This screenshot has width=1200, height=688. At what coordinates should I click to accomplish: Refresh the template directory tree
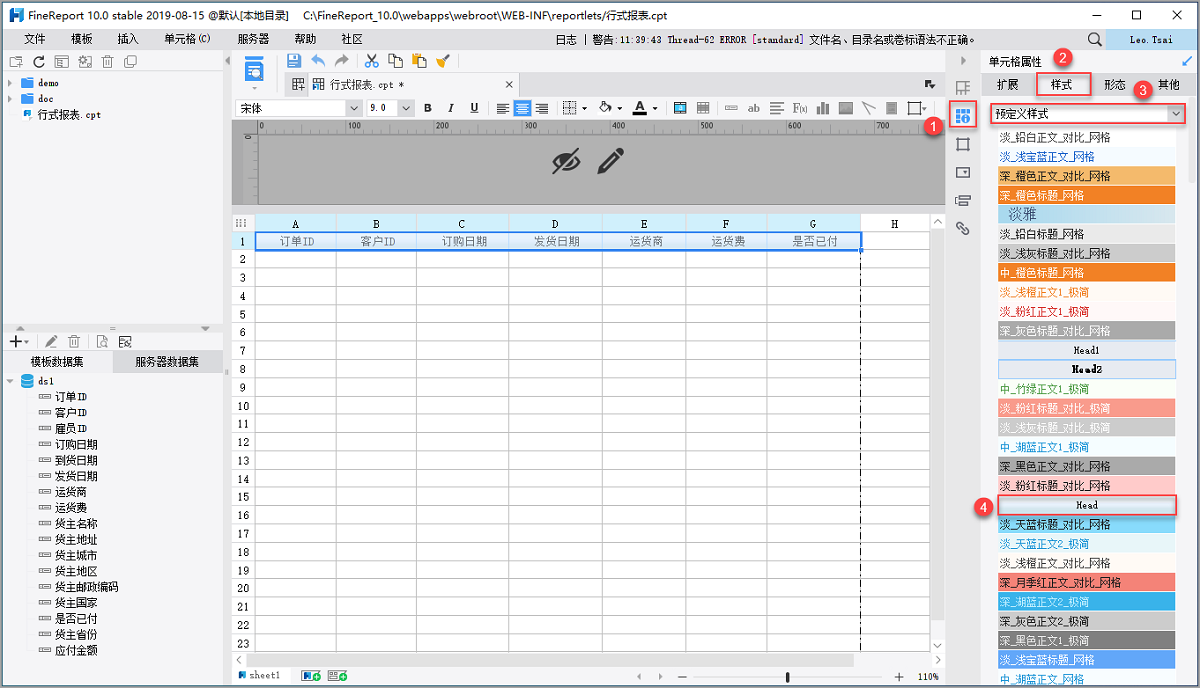39,62
